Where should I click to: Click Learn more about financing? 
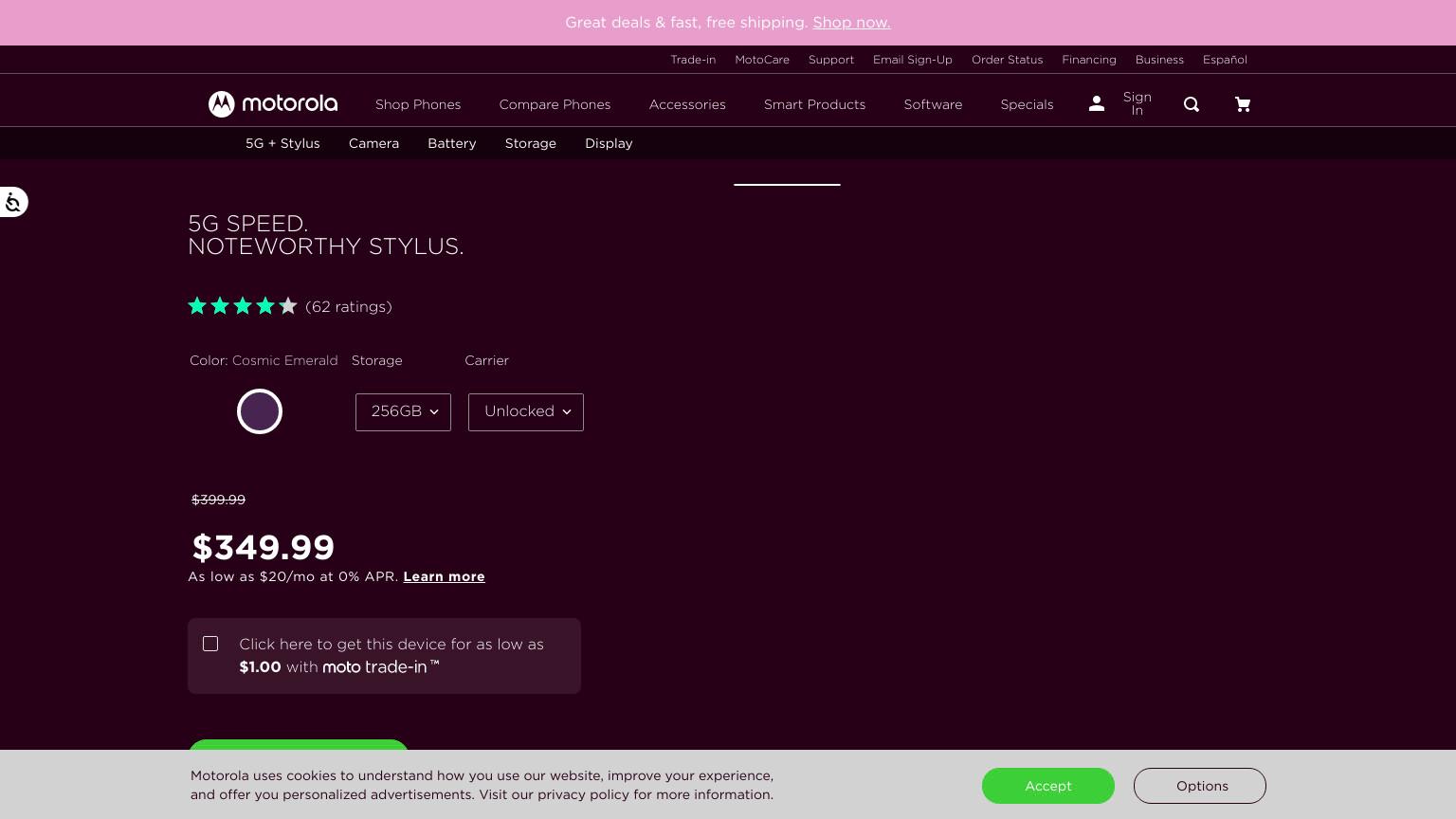point(444,576)
